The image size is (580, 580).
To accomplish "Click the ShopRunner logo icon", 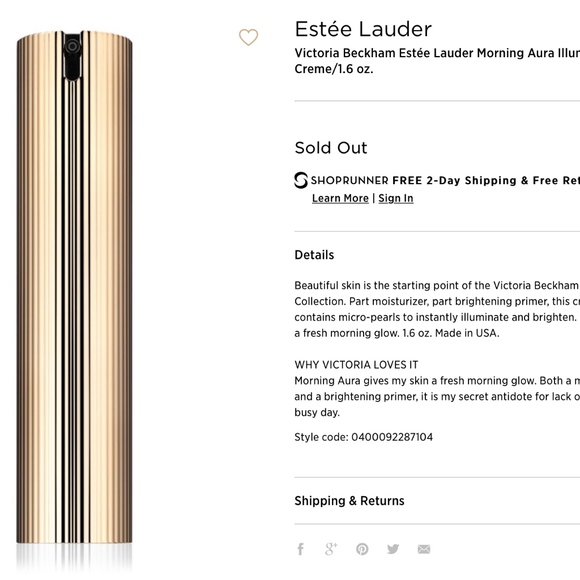I will point(301,180).
